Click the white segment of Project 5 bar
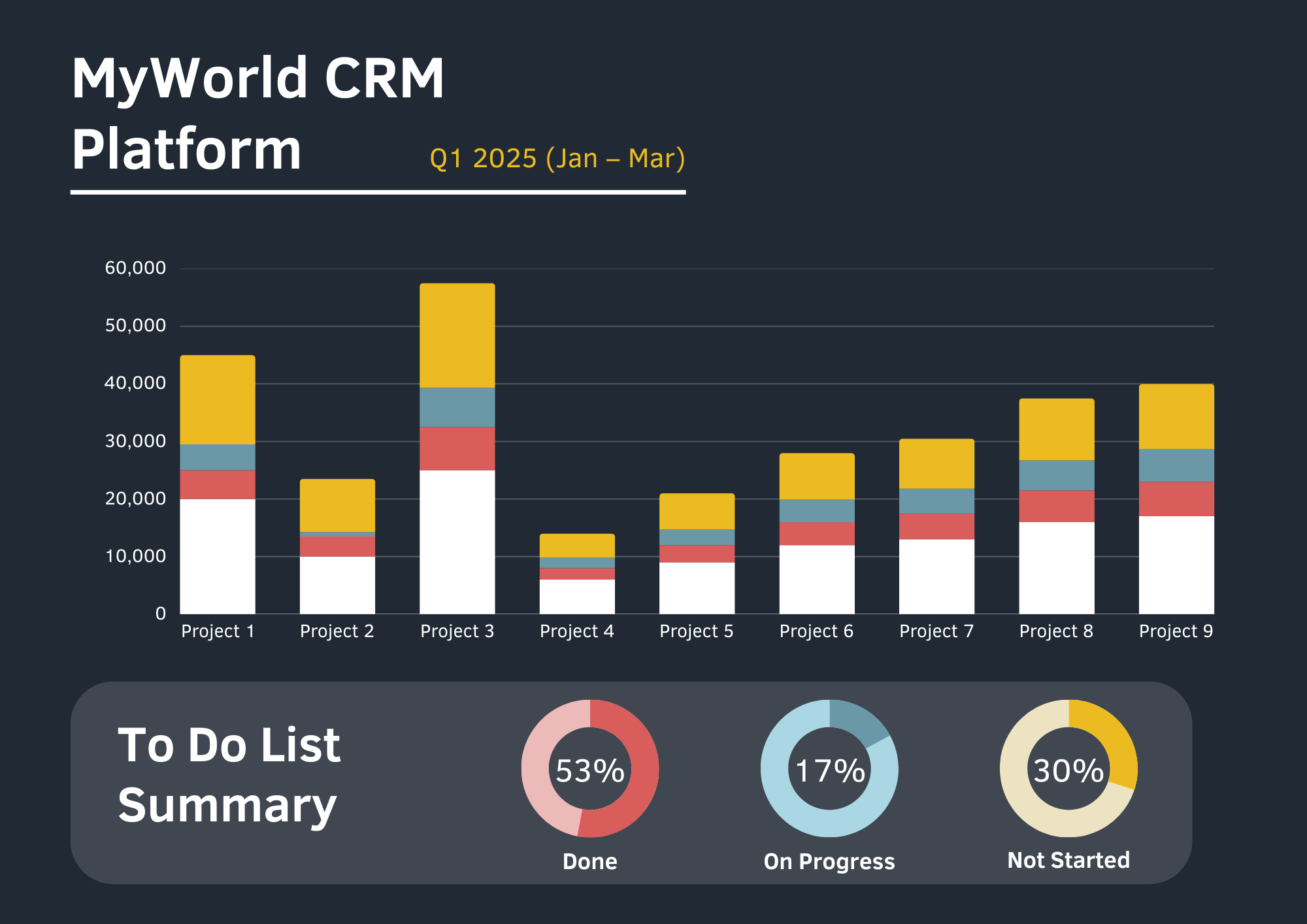The height and width of the screenshot is (924, 1307). [697, 587]
